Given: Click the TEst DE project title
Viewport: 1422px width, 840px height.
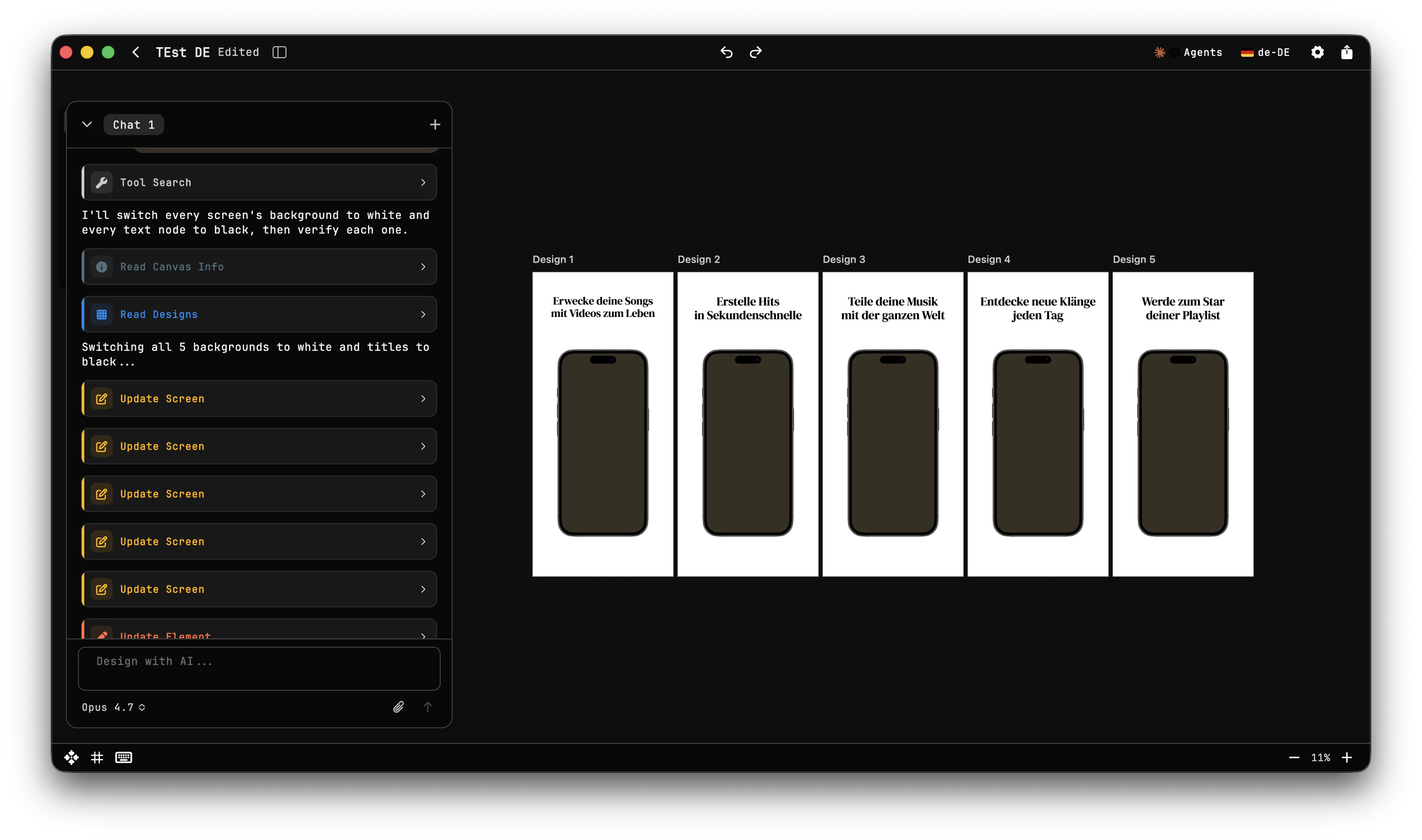Looking at the screenshot, I should pos(182,52).
